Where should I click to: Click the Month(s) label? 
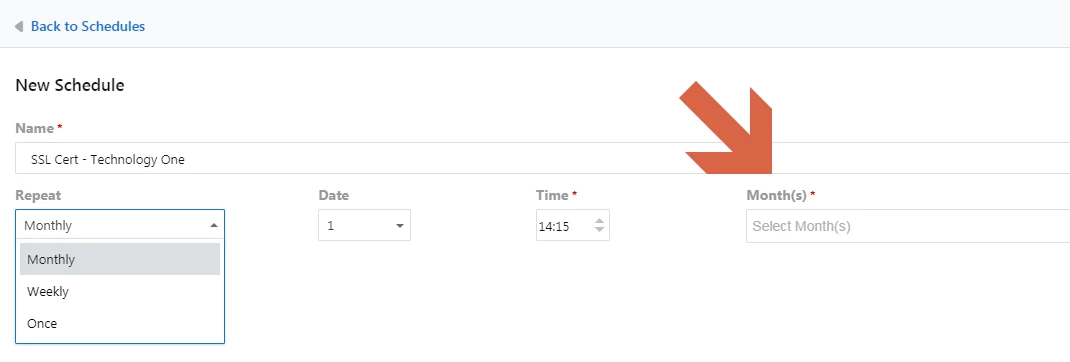(x=777, y=195)
